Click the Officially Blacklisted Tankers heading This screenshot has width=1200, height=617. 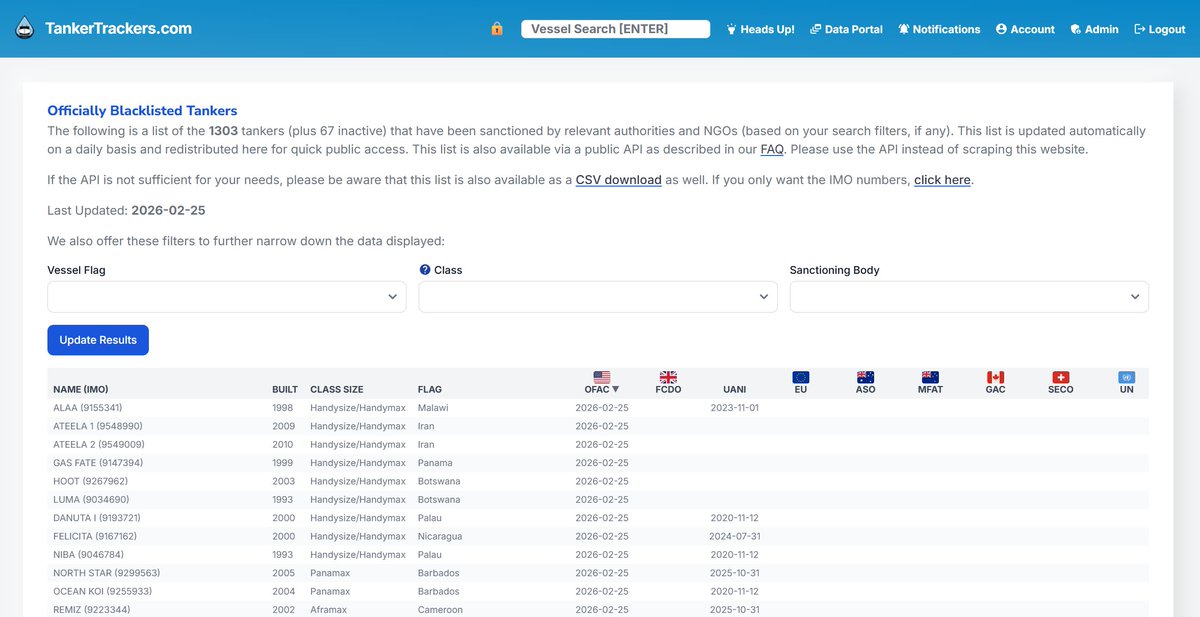142,111
